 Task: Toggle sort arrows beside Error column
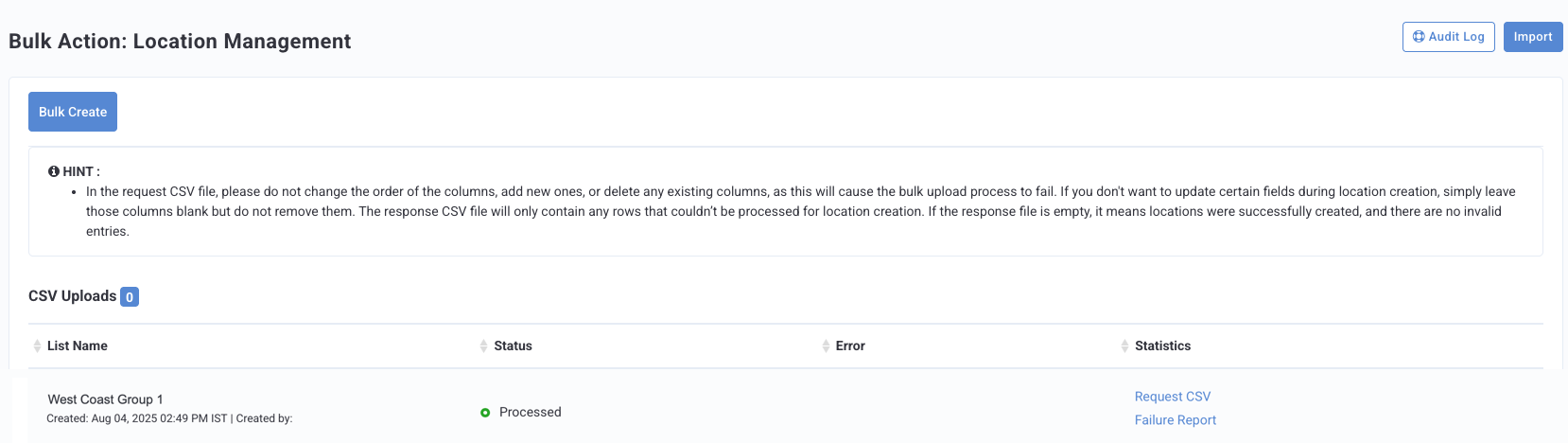pos(826,346)
